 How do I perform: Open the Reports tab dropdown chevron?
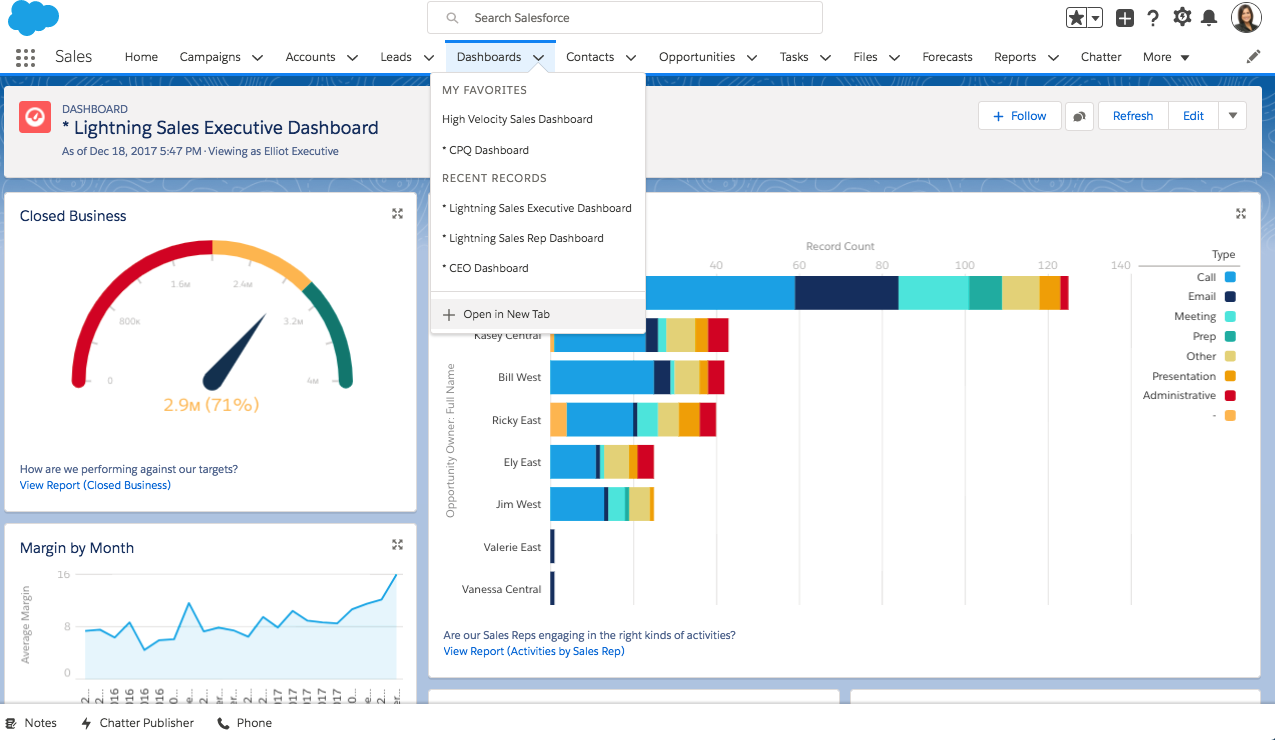click(1053, 58)
